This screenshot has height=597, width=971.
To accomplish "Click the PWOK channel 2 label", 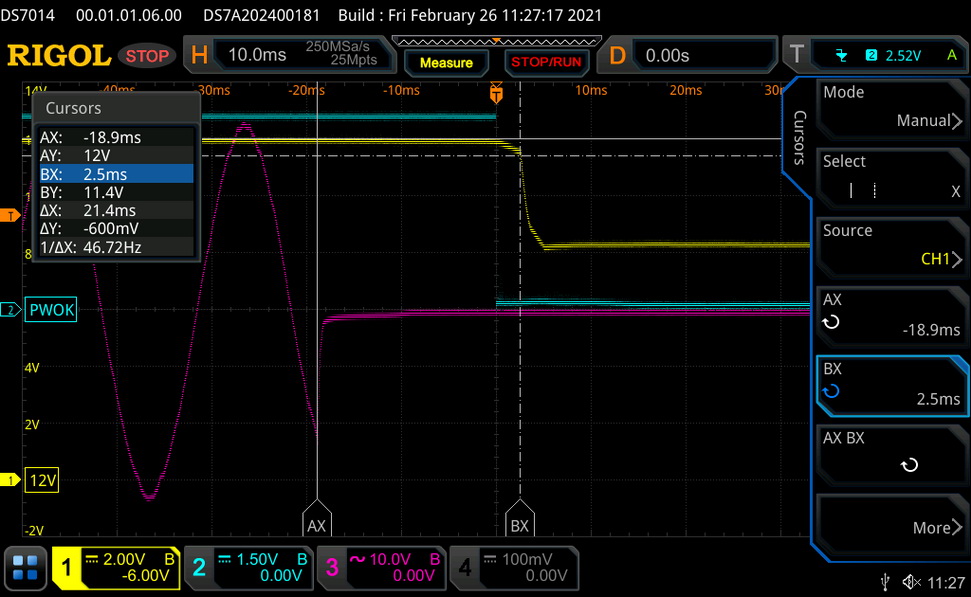I will pos(51,310).
